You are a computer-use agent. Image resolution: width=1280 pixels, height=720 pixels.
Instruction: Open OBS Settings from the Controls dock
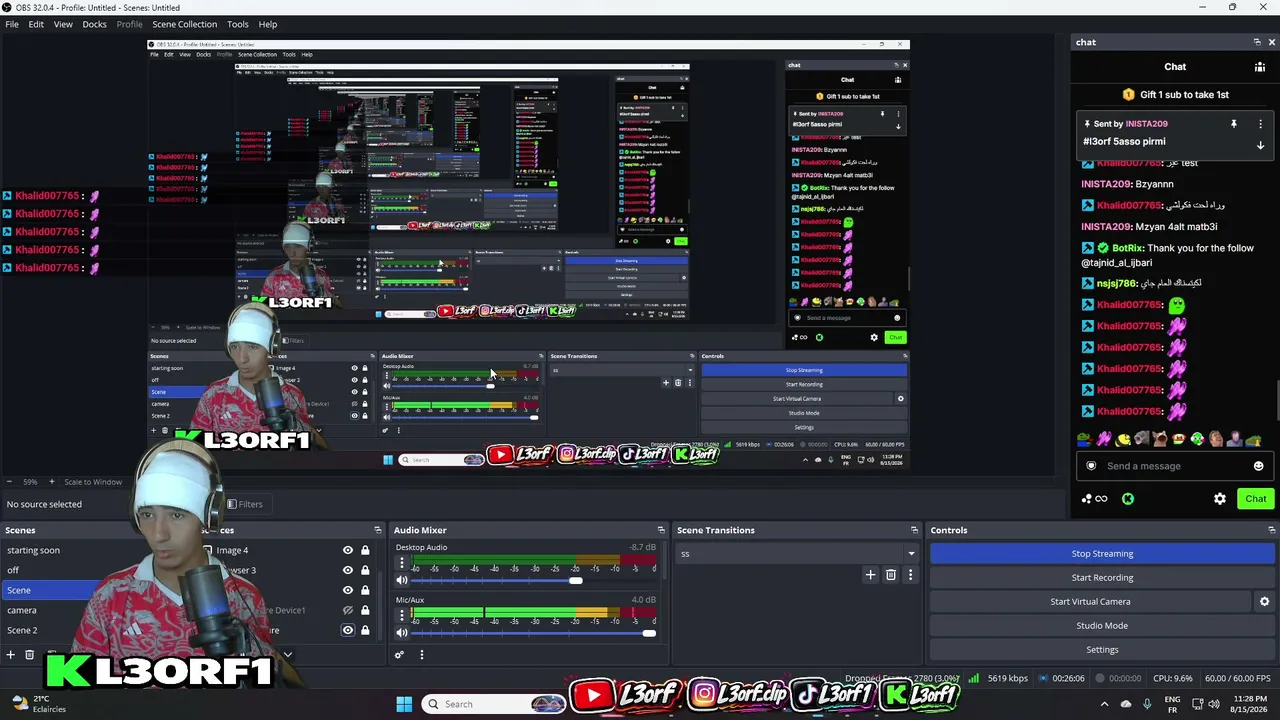1102,650
